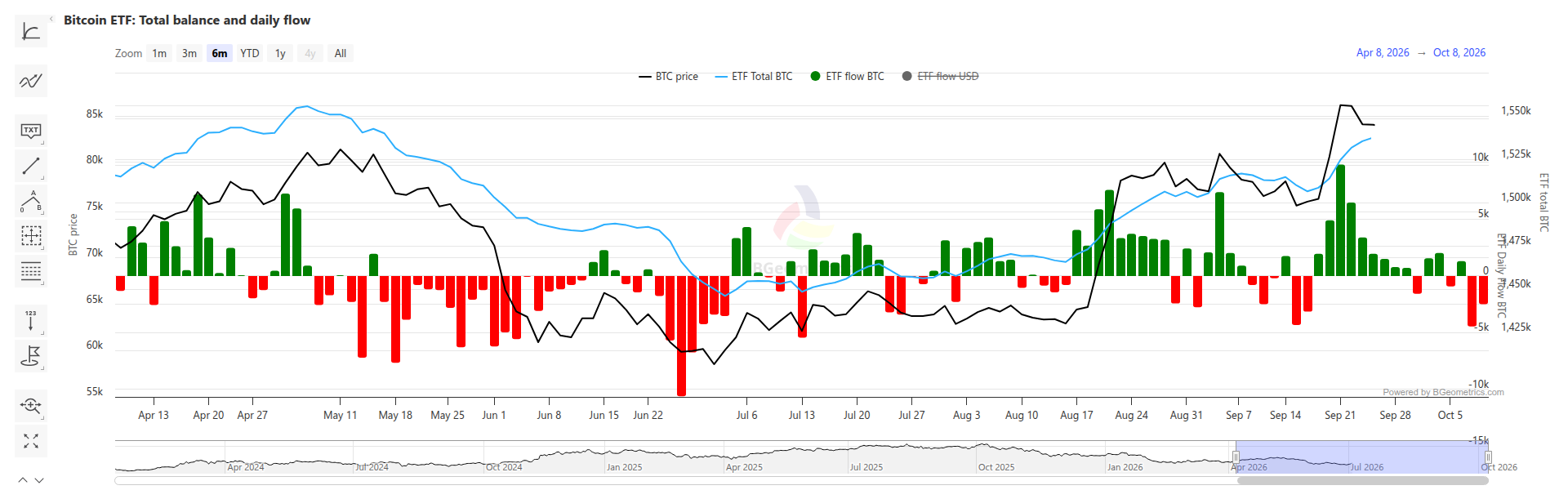Click the tallest green inflow bar near Sep 21
The width and height of the screenshot is (1568, 490).
click(x=1340, y=220)
